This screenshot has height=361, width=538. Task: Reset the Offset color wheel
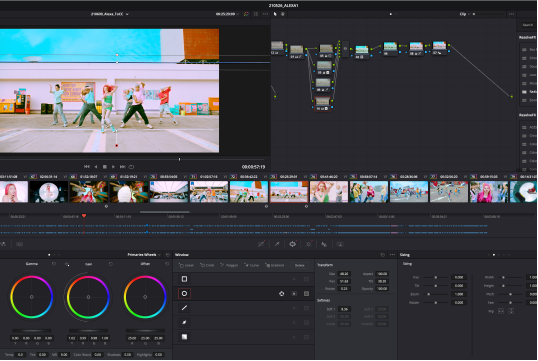(x=167, y=264)
